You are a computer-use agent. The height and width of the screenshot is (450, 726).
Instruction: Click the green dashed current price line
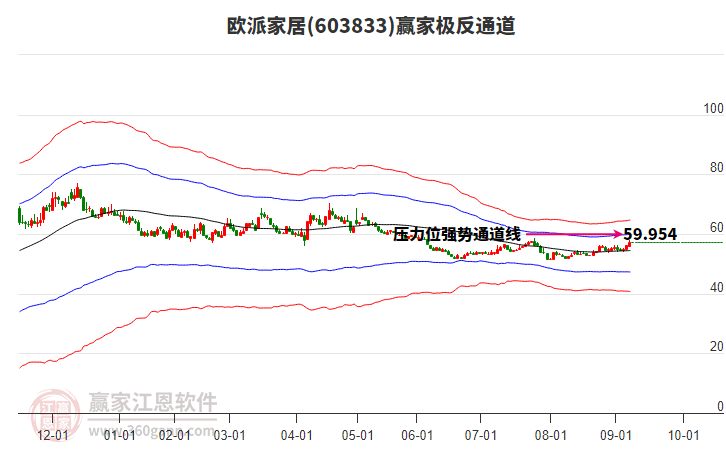(676, 243)
